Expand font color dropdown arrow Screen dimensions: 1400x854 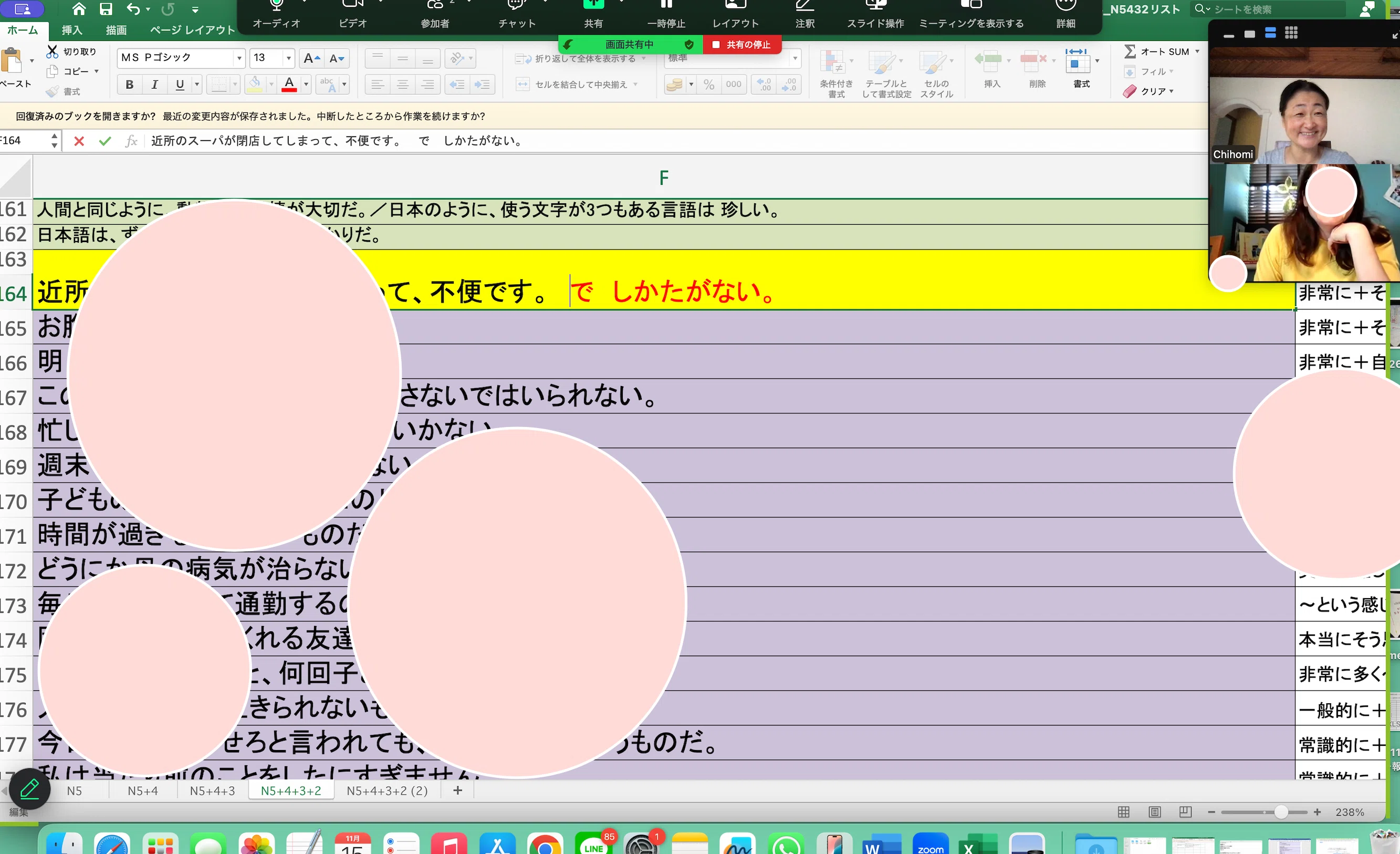(306, 85)
